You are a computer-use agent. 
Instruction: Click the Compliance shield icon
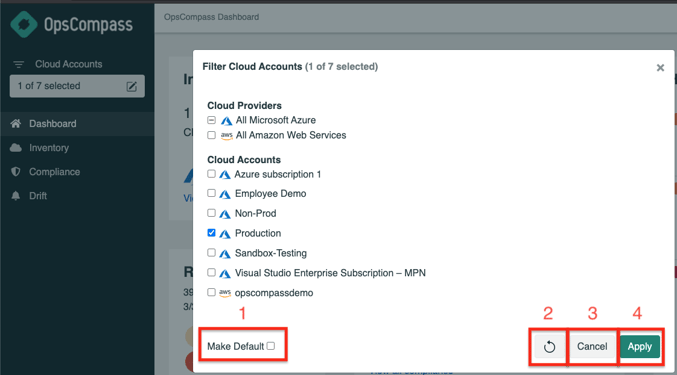[16, 172]
